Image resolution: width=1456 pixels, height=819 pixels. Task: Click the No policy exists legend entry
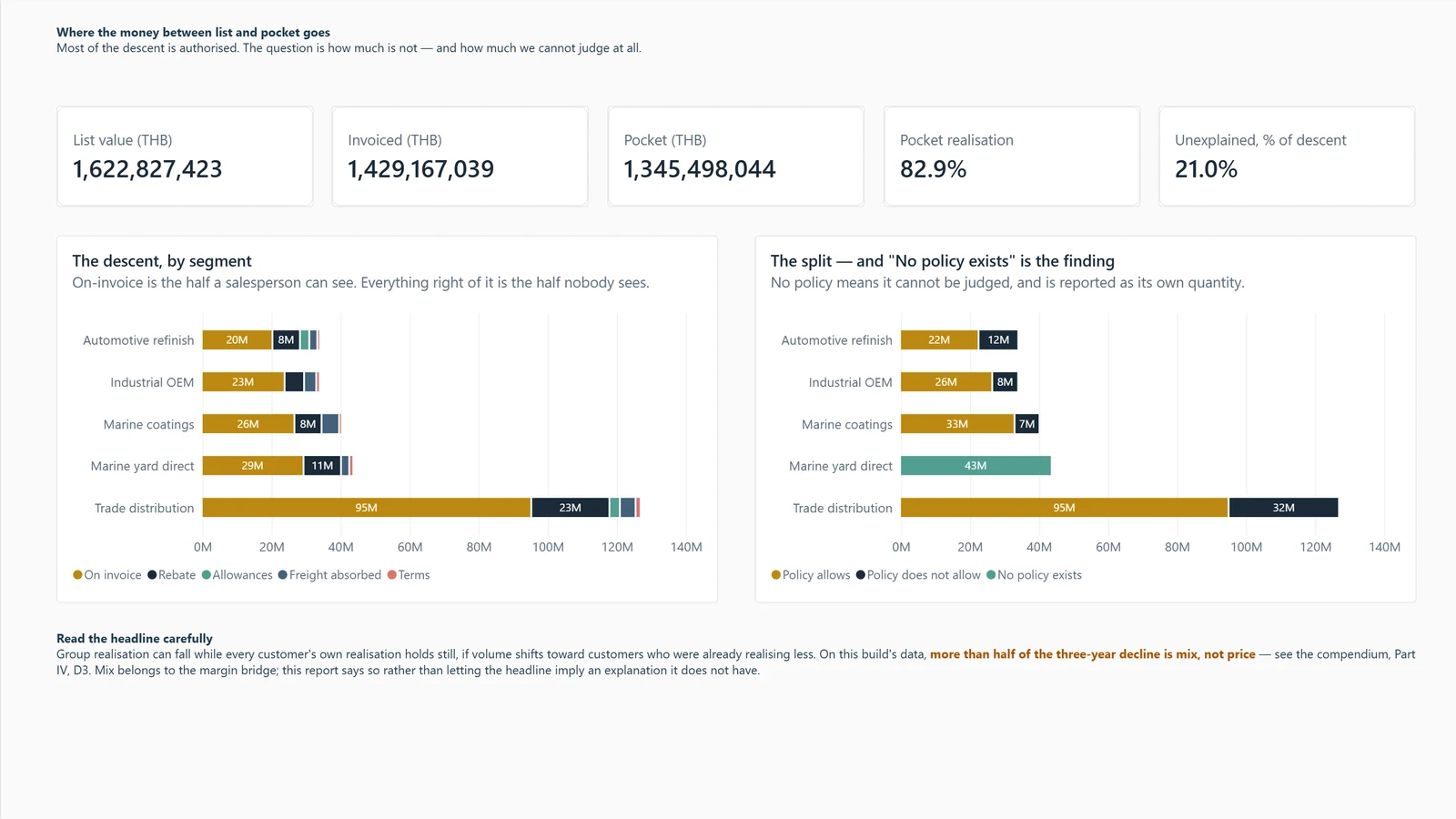[x=1034, y=575]
